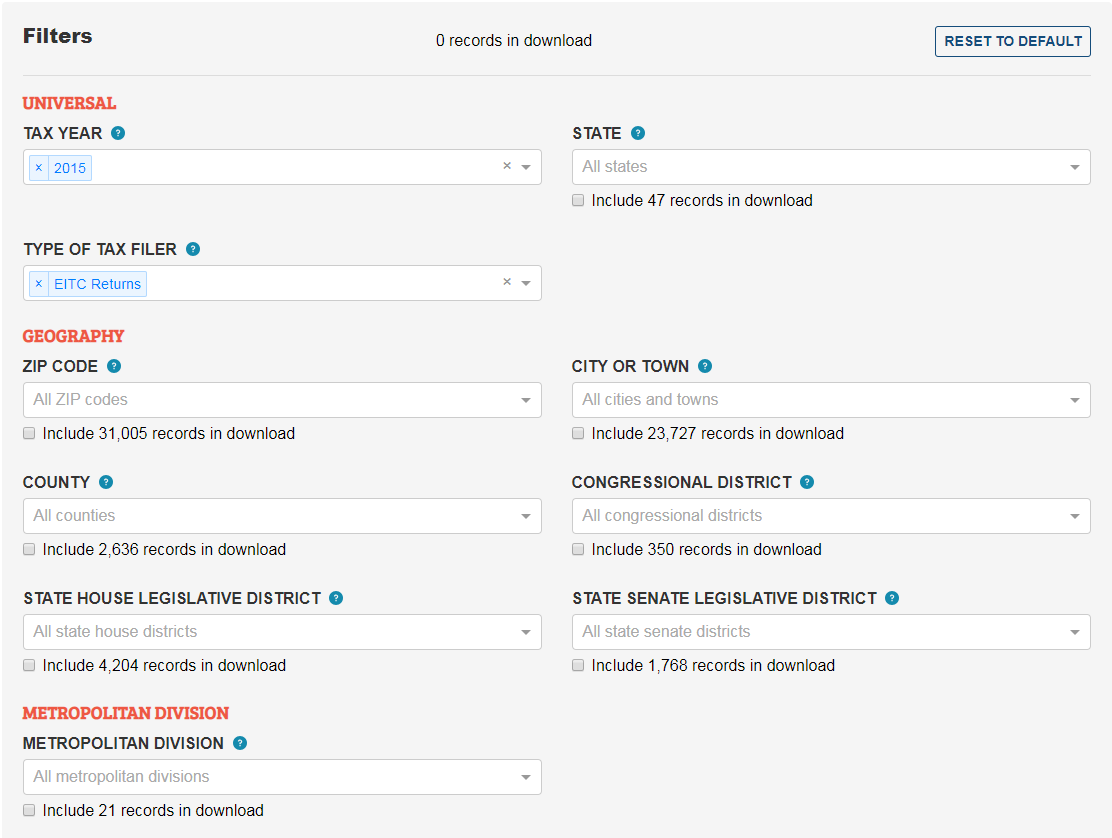Check Include 31,005 records in download

tap(29, 433)
